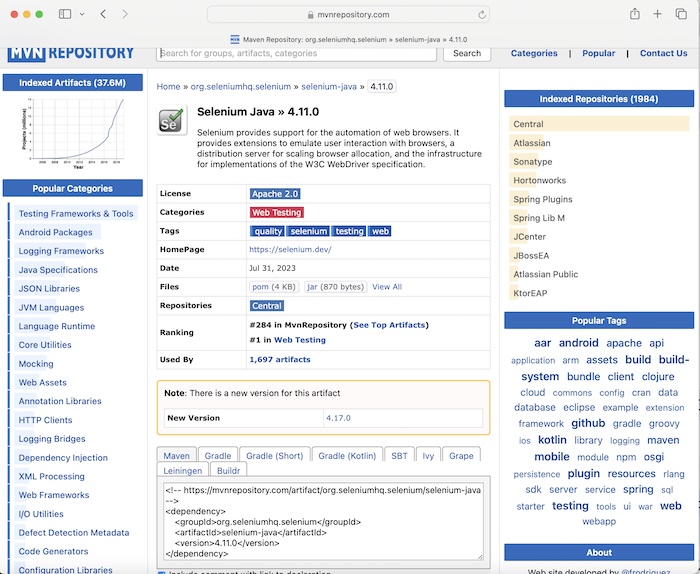
Task: Reload page with the refresh icon
Action: point(482,15)
